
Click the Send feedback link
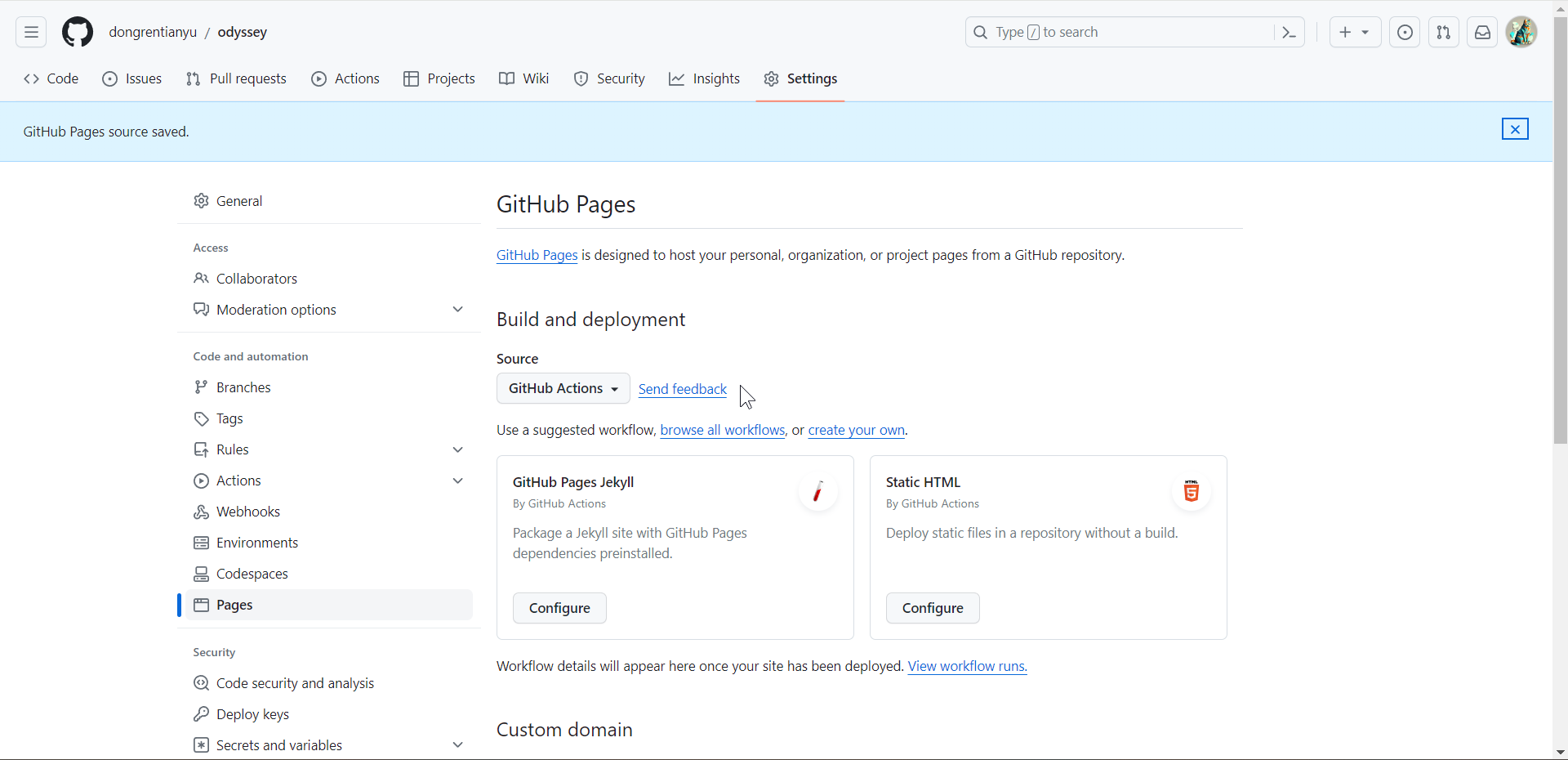[x=683, y=389]
